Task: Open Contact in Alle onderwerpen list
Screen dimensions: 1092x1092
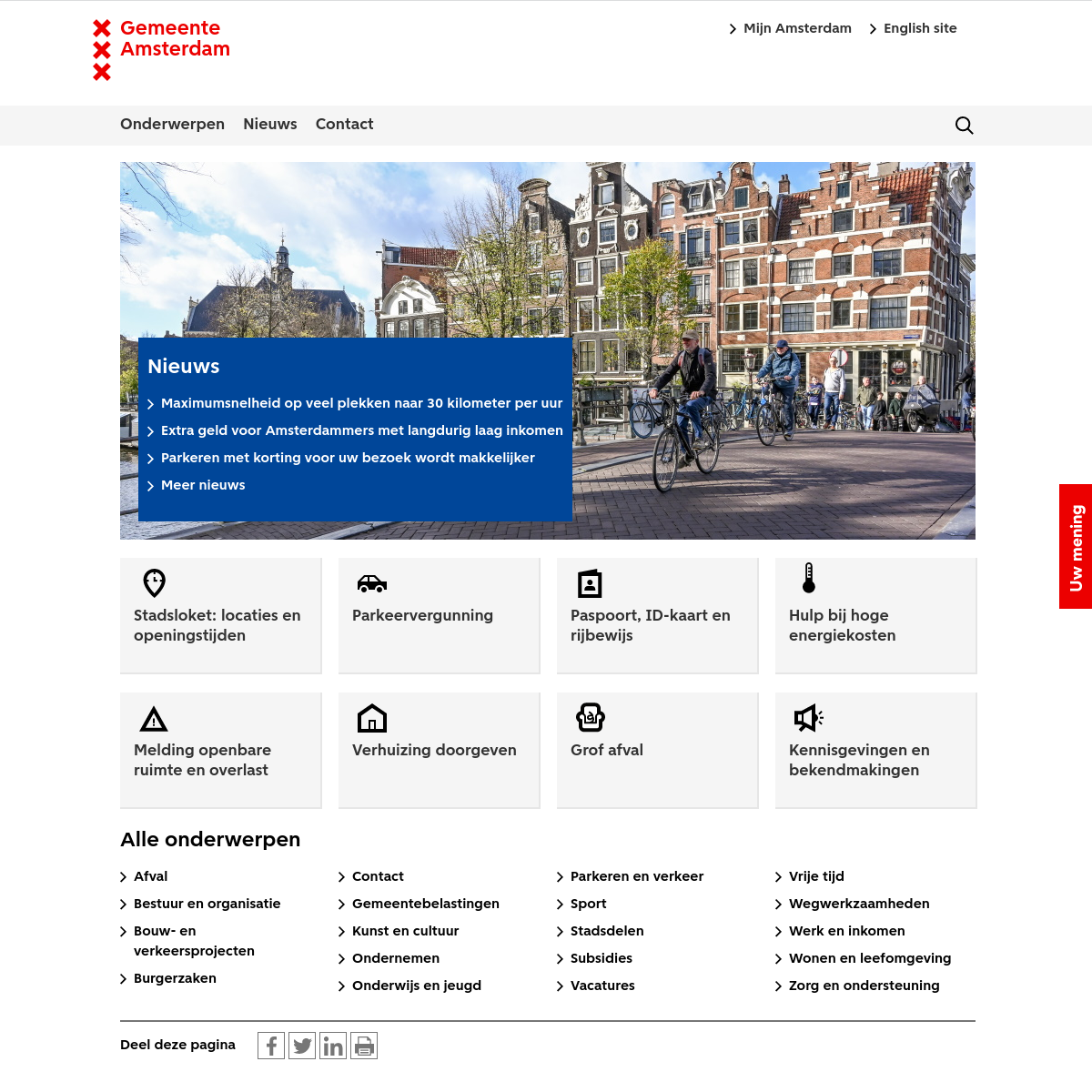Action: pos(371,876)
